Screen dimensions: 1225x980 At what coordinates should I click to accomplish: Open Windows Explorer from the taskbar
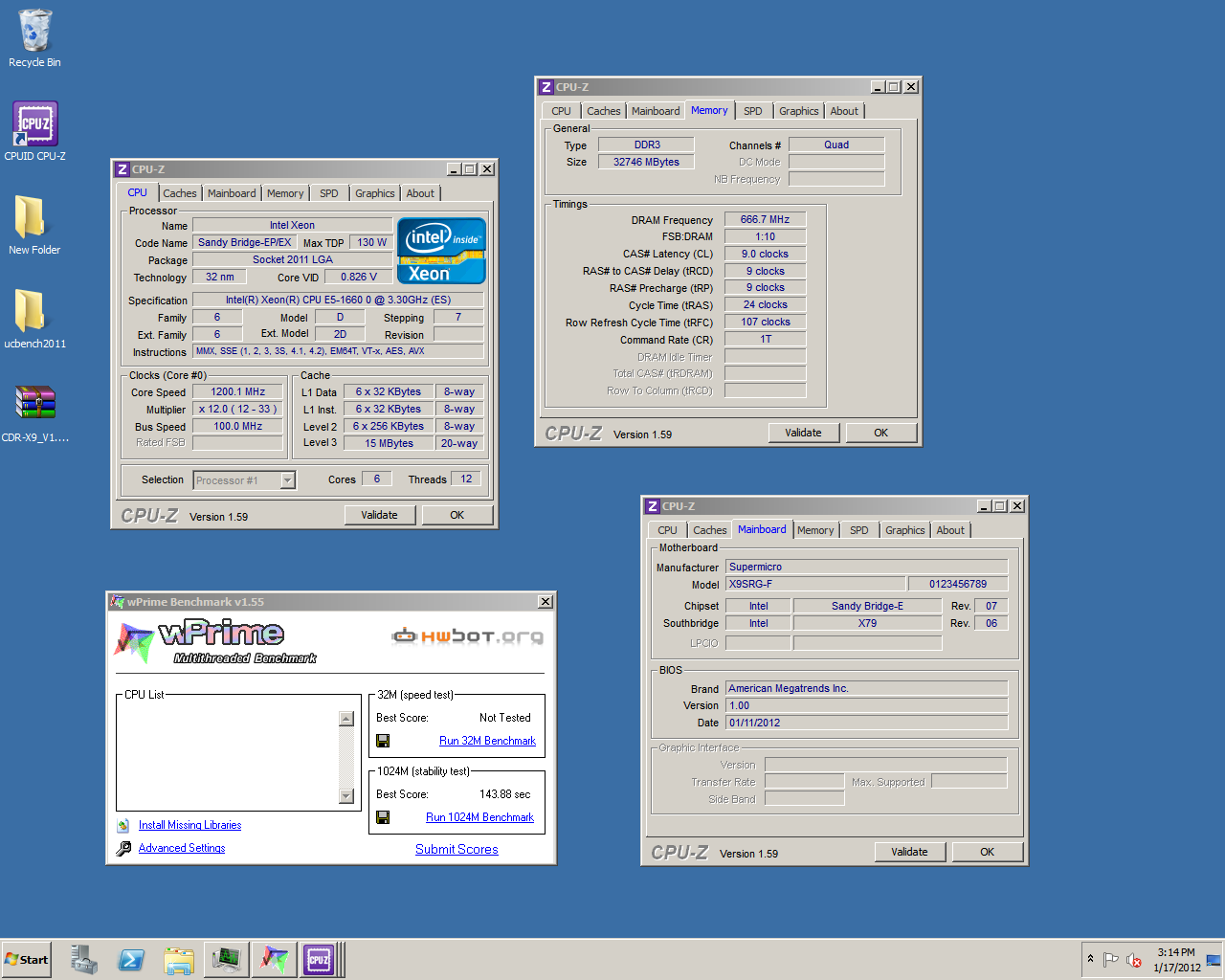pos(179,959)
